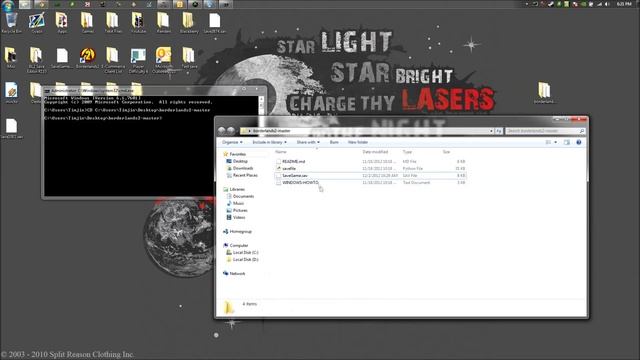
Task: Click the Burn toolbar button
Action: (334, 142)
